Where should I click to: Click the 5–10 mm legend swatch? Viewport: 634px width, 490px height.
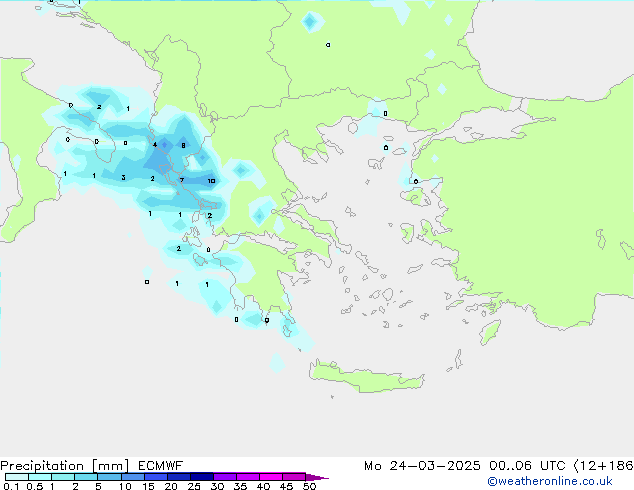(x=109, y=477)
